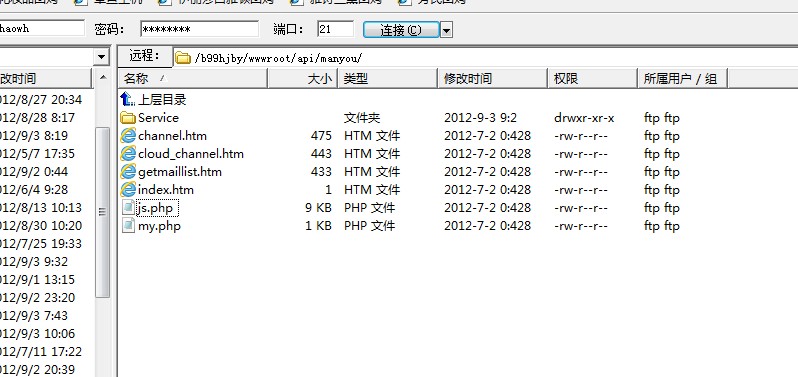This screenshot has width=798, height=377.
Task: Click the local row dated 7/11 17:22
Action: [x=41, y=352]
